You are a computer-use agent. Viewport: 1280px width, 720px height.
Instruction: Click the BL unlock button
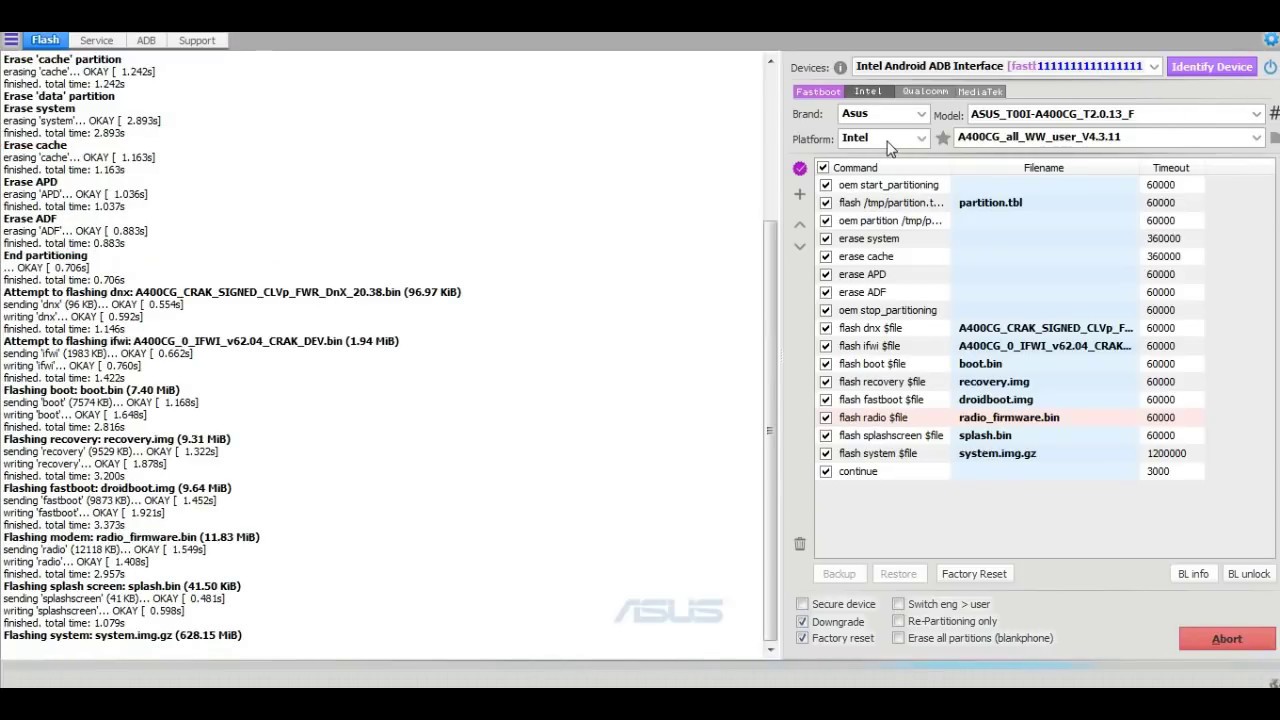point(1248,574)
